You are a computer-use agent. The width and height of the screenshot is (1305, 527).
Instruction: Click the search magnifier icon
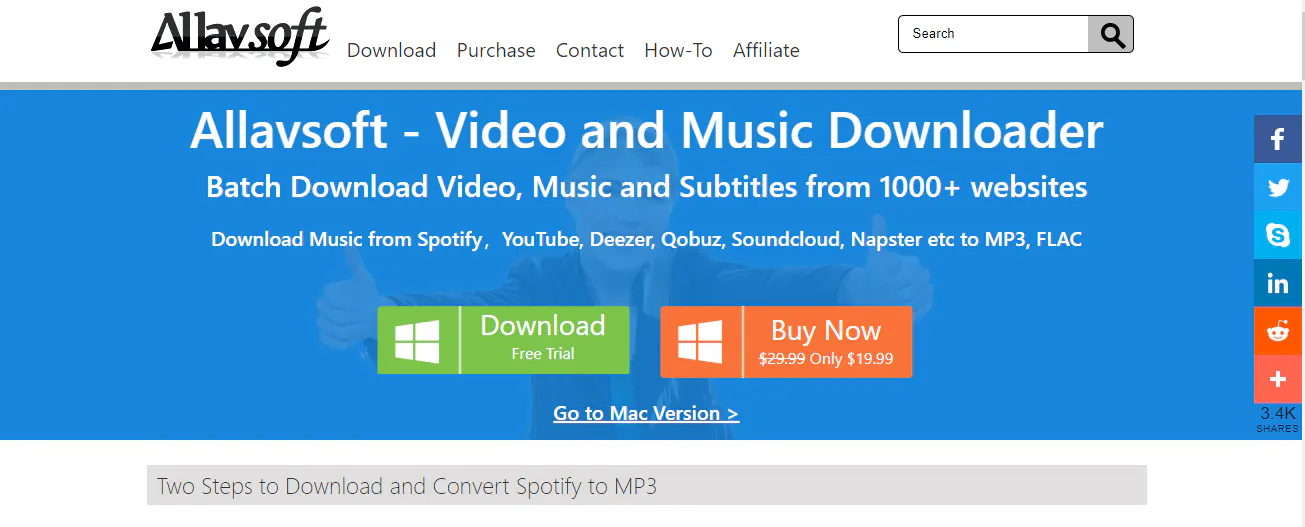[x=1111, y=34]
